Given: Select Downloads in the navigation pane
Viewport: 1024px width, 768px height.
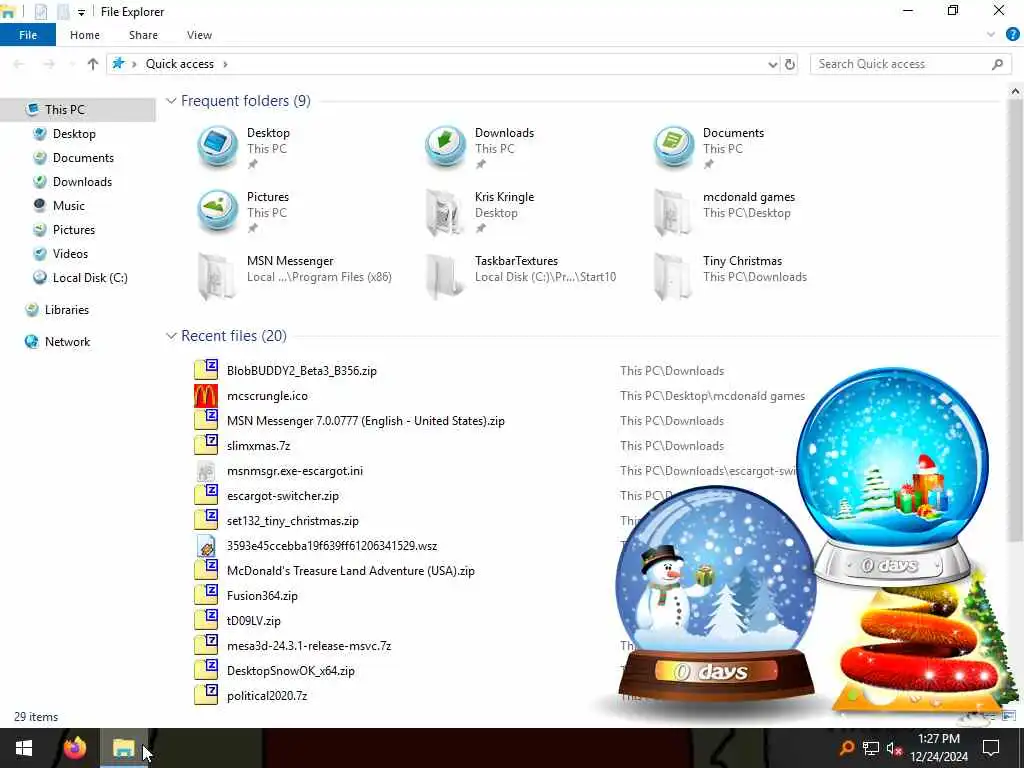Looking at the screenshot, I should click(82, 182).
